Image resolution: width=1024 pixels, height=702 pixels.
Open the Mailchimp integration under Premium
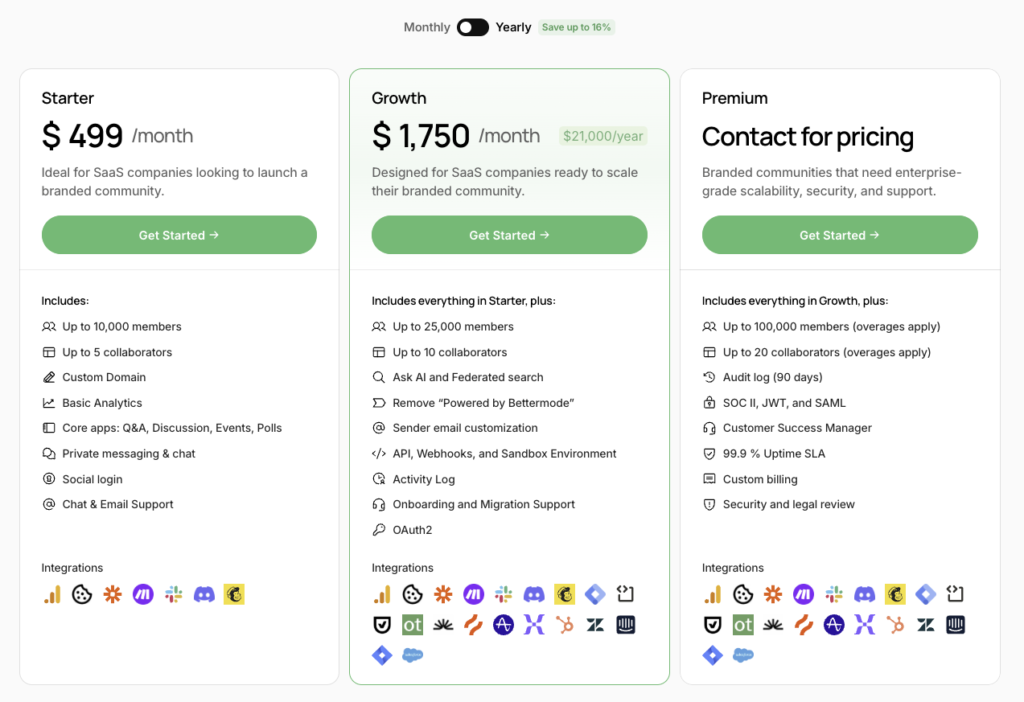[893, 594]
